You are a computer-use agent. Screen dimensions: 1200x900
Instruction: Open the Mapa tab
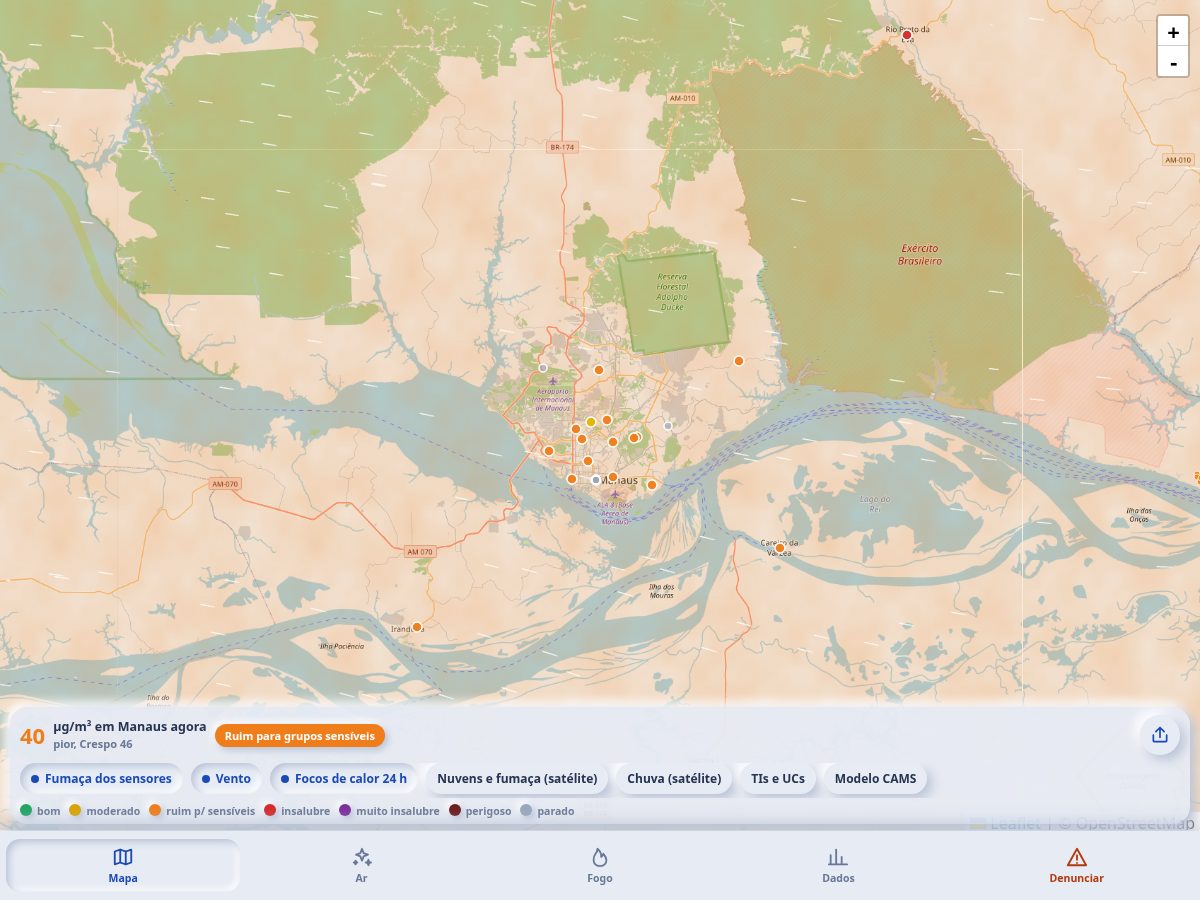(123, 865)
